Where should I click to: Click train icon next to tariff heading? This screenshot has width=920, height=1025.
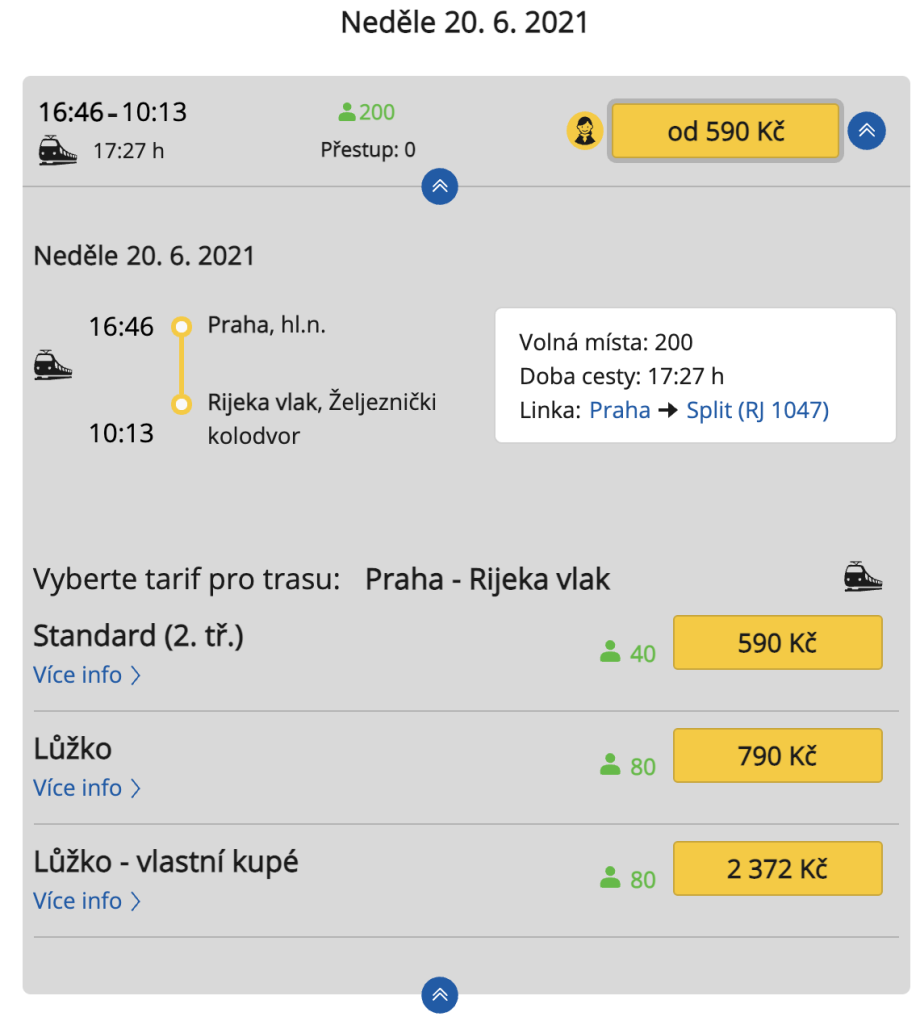point(863,577)
